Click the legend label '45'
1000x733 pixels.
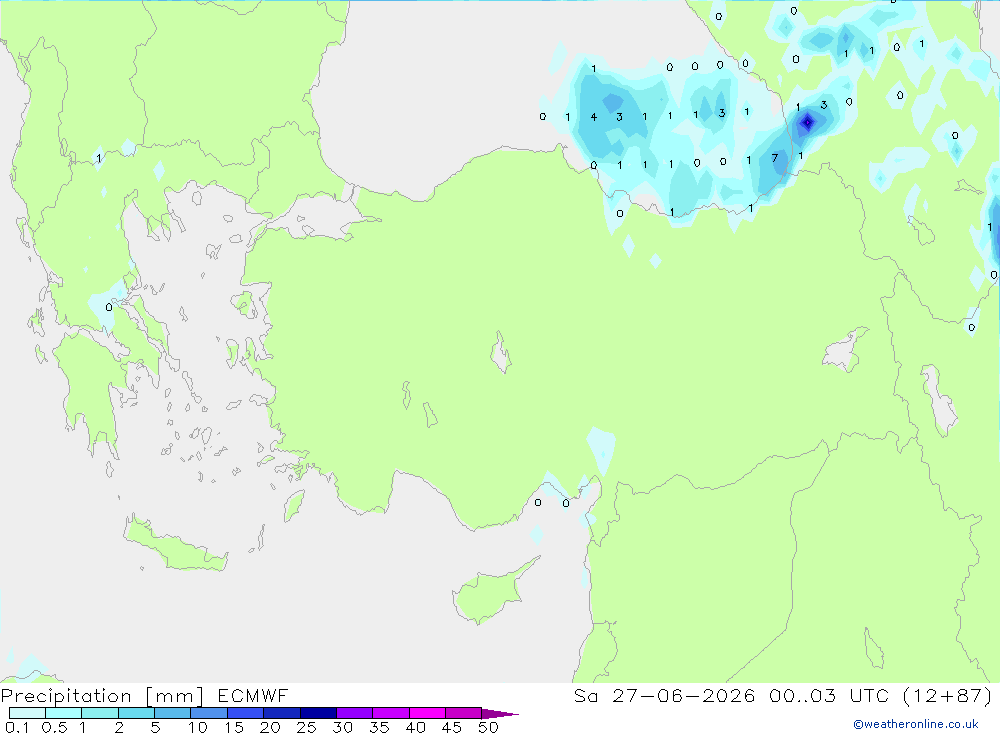click(452, 727)
